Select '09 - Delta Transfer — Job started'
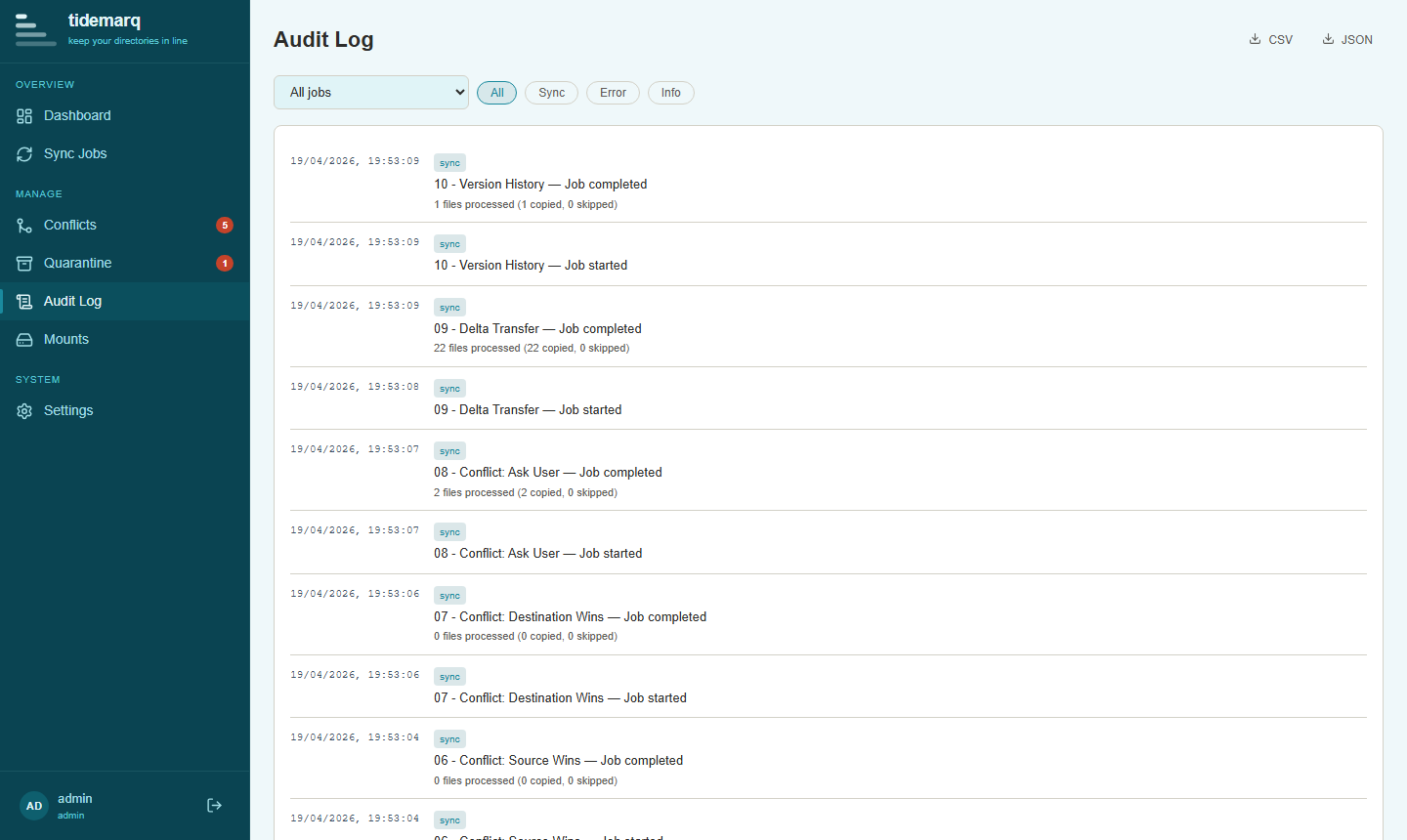 (528, 410)
